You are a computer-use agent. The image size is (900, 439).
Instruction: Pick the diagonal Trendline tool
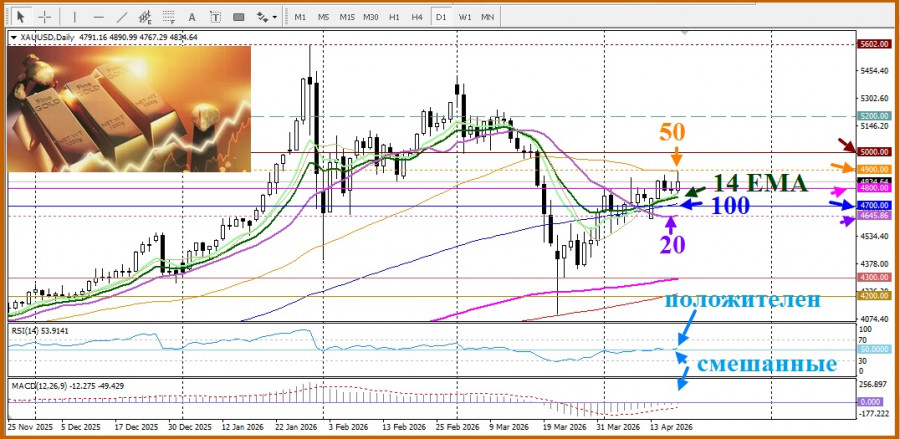[x=122, y=17]
